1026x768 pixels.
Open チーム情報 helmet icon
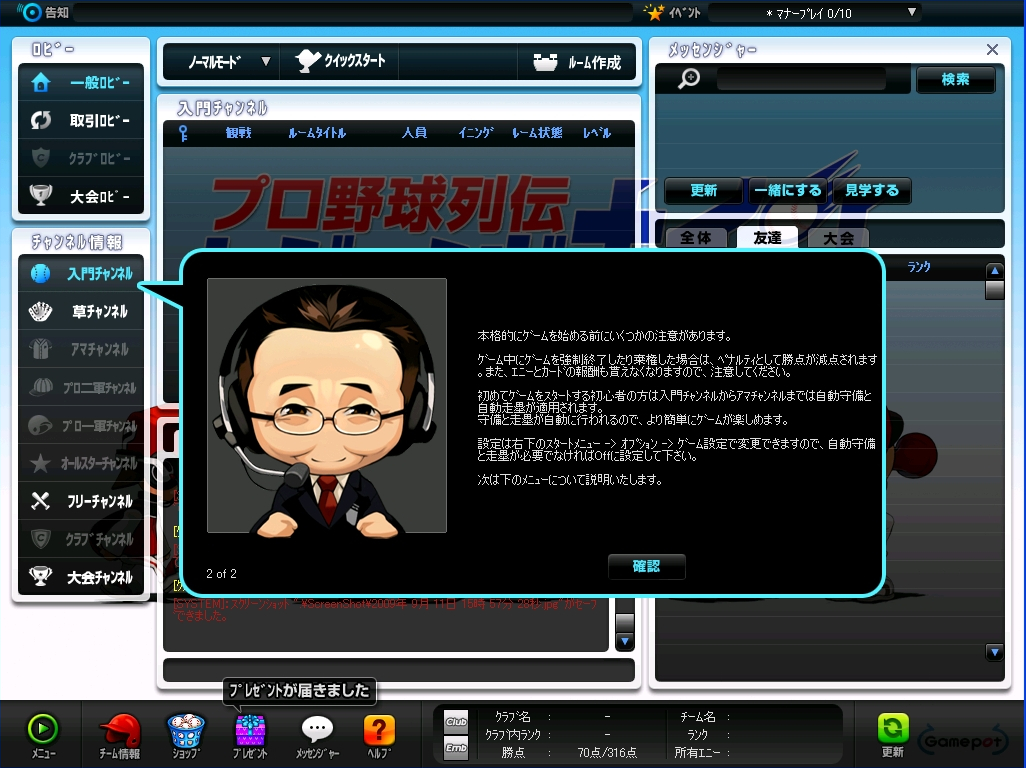(119, 732)
